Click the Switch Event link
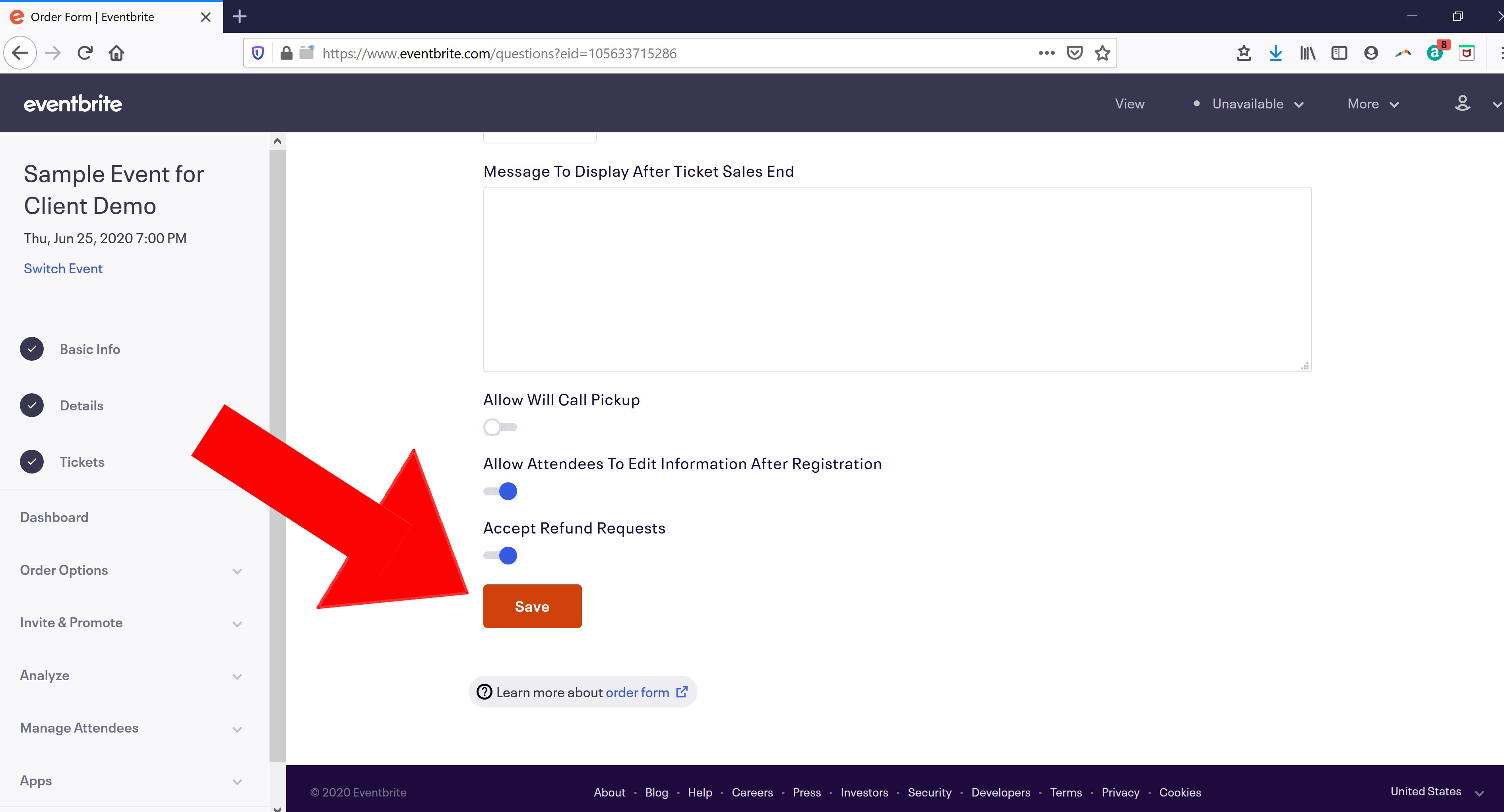The image size is (1504, 812). (x=63, y=269)
